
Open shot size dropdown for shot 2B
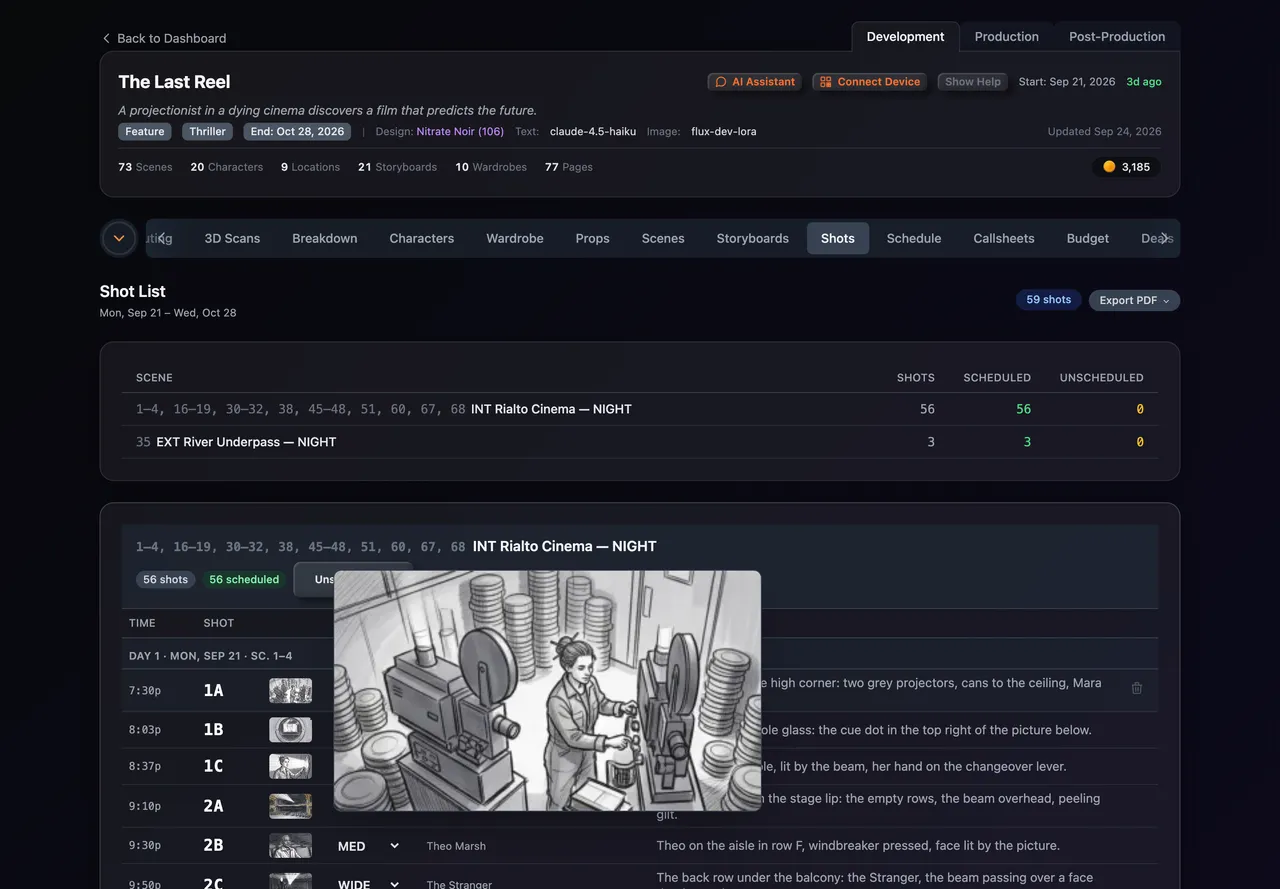[x=368, y=846]
